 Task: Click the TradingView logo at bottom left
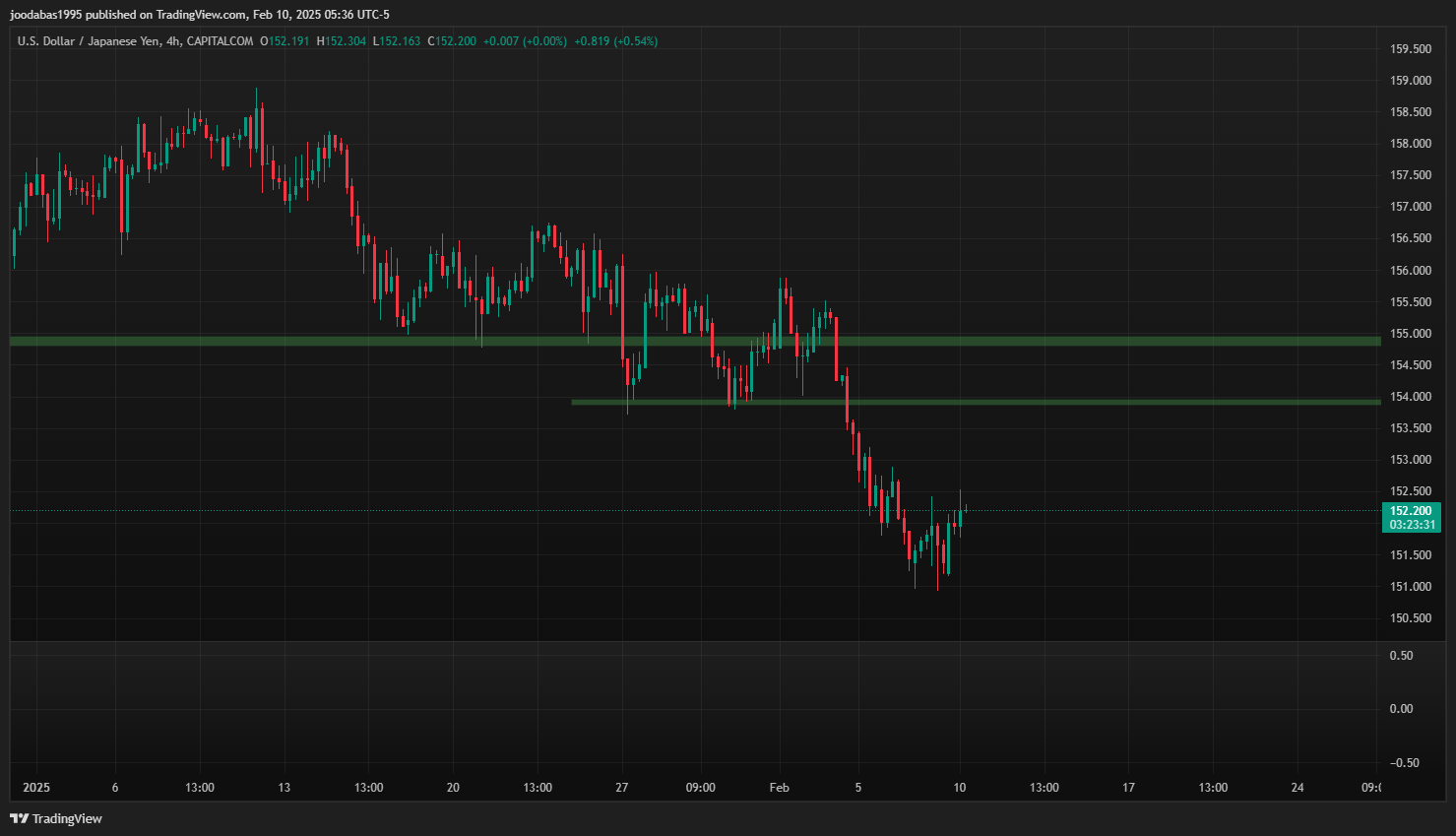tap(56, 818)
